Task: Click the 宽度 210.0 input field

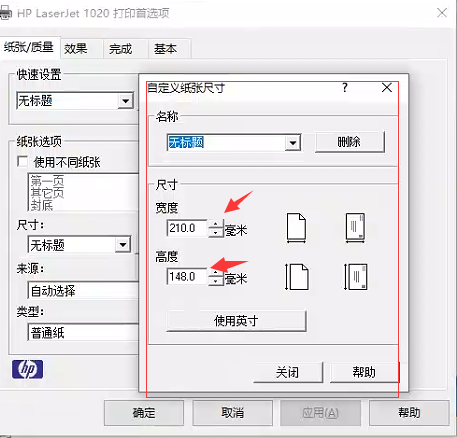Action: [187, 228]
